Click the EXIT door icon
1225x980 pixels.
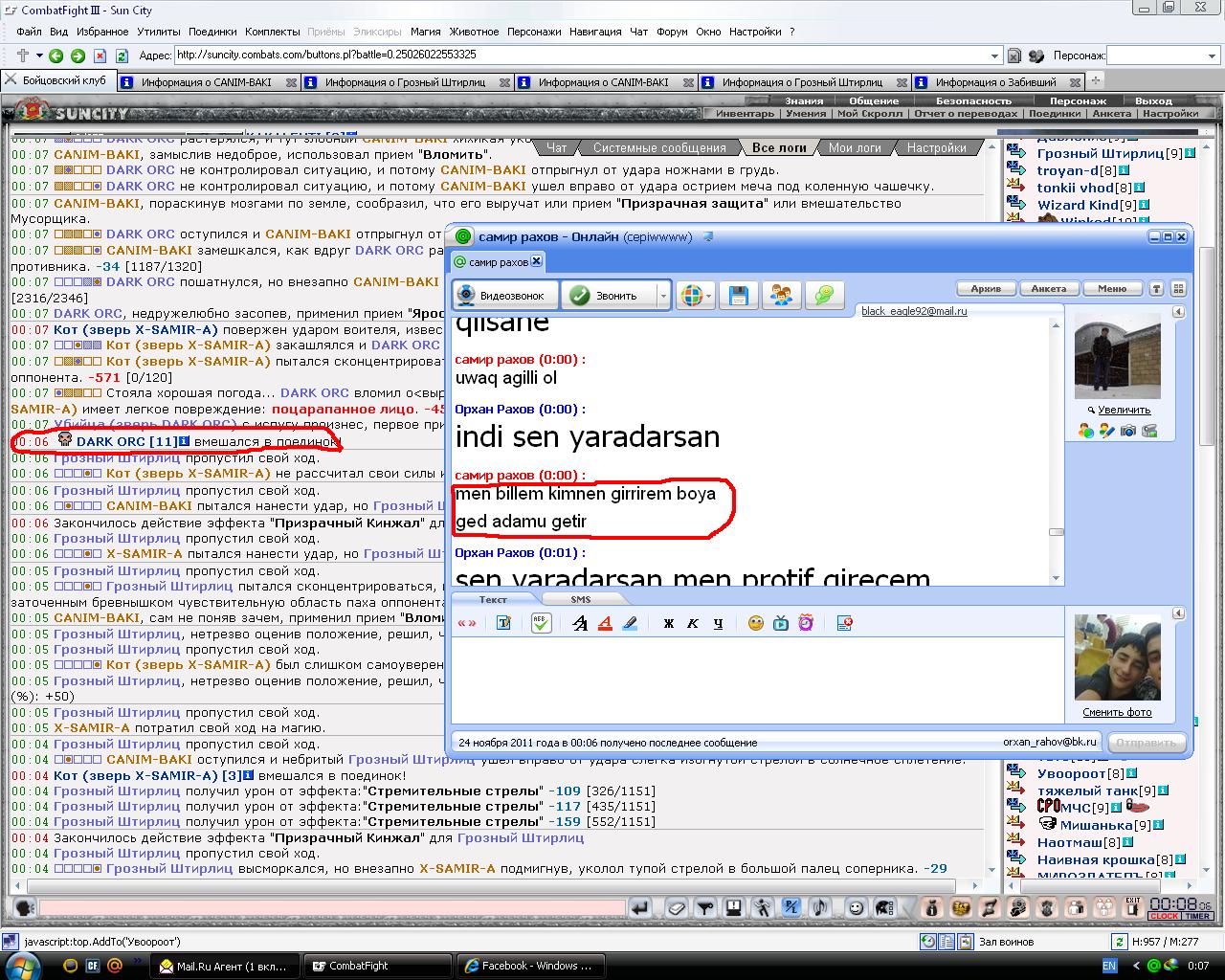click(x=1132, y=907)
